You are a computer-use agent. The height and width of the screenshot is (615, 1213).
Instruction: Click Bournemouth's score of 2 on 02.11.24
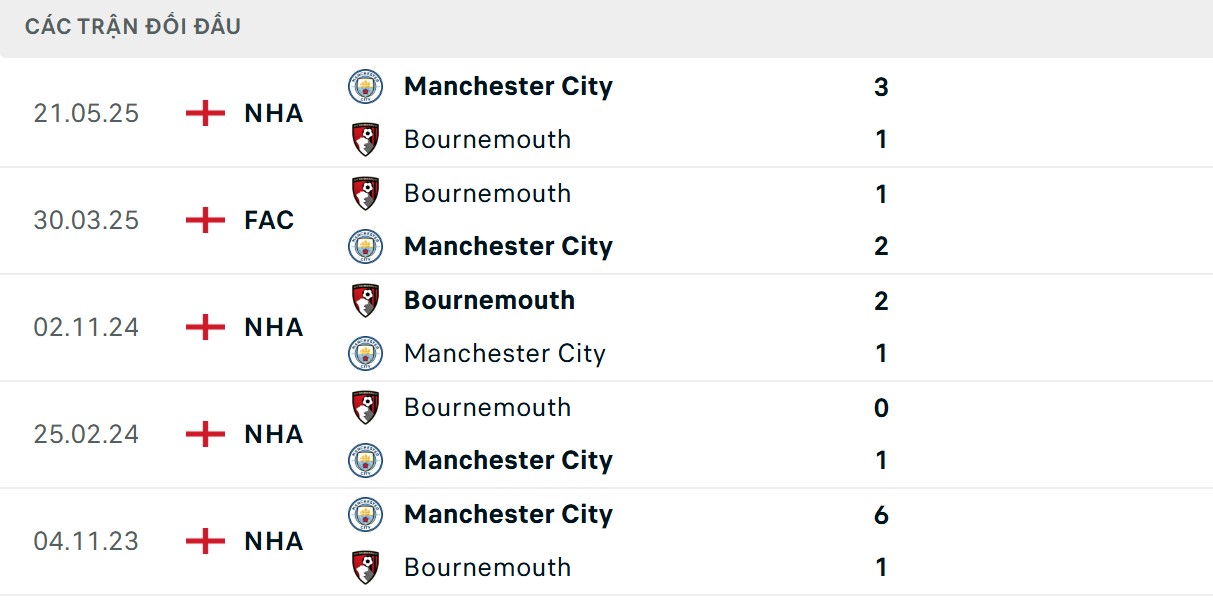pyautogui.click(x=880, y=300)
